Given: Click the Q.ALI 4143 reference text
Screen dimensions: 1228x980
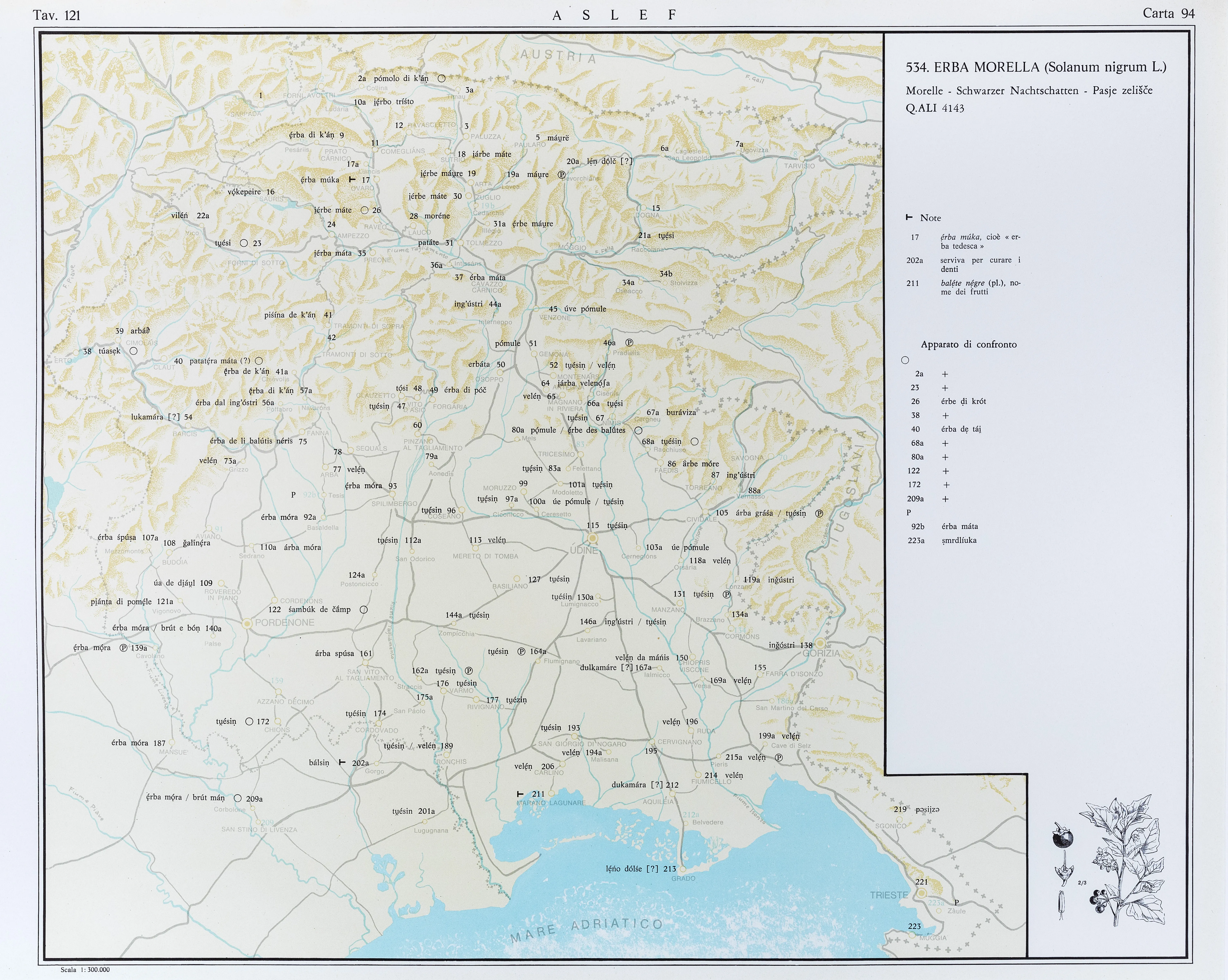Looking at the screenshot, I should pyautogui.click(x=935, y=108).
